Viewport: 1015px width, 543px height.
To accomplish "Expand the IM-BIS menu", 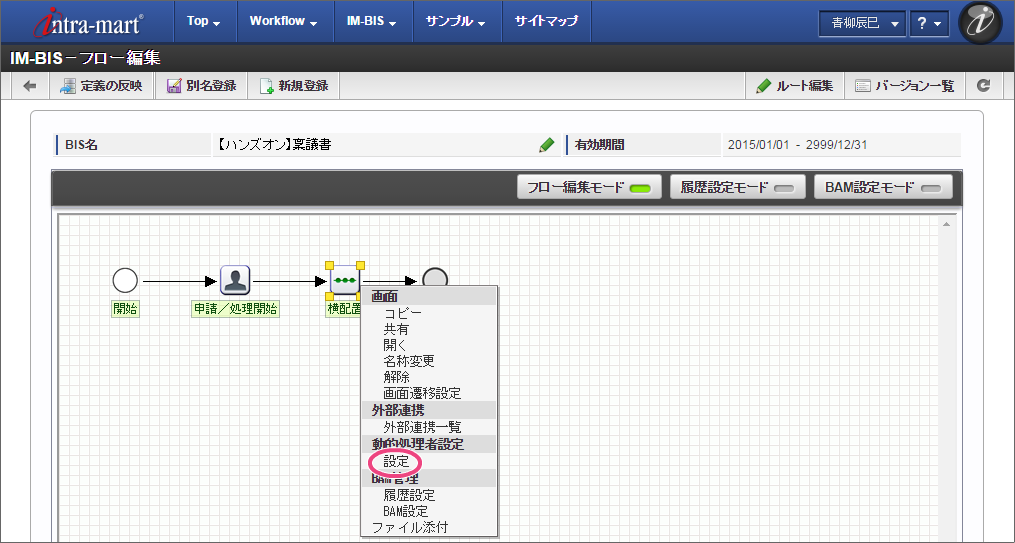I will click(x=372, y=21).
